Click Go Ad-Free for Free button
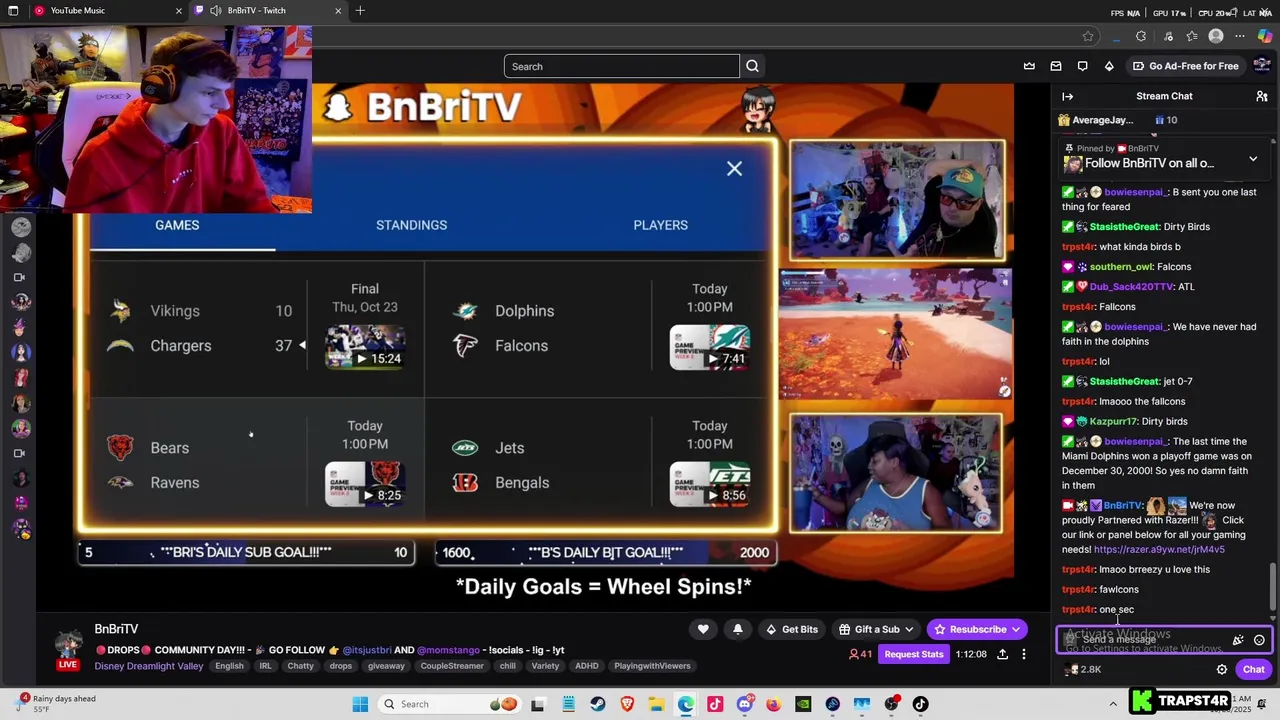Image resolution: width=1280 pixels, height=720 pixels. click(x=1185, y=66)
